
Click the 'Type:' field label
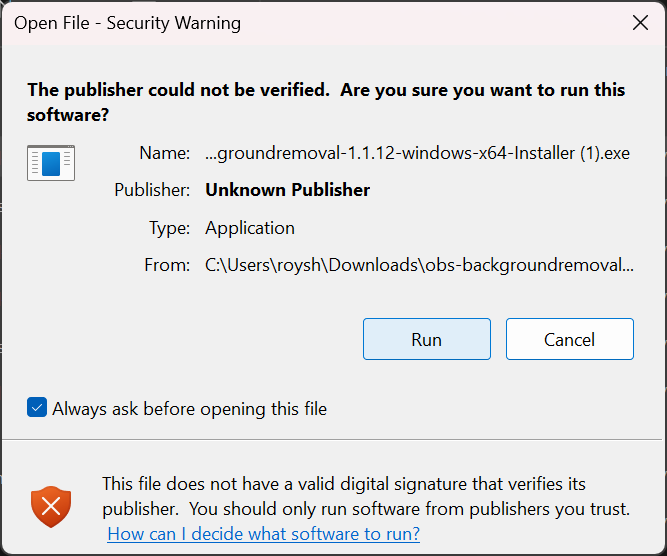[169, 228]
